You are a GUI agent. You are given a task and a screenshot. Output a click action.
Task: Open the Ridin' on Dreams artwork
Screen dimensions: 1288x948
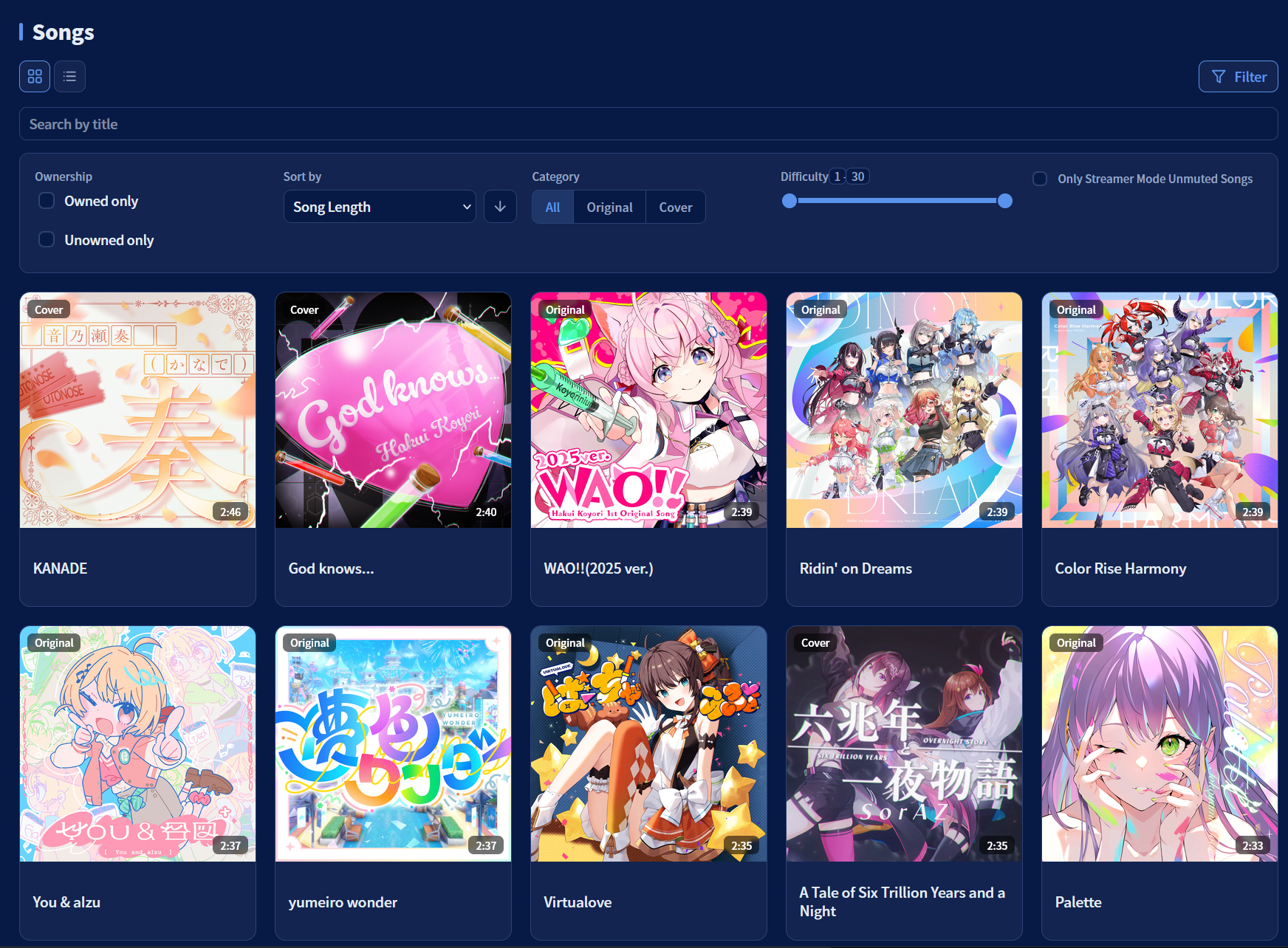[905, 411]
